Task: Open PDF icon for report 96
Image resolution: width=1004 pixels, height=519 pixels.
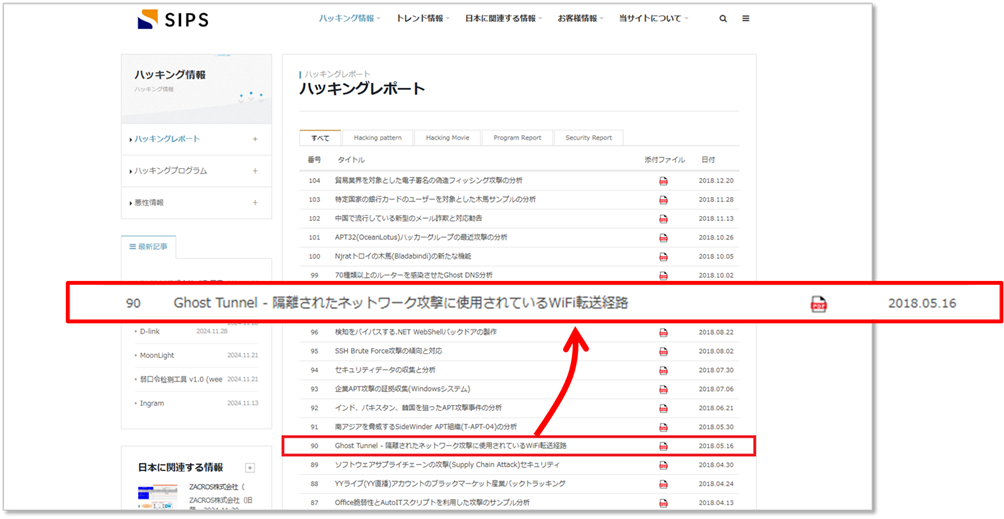Action: pos(663,332)
